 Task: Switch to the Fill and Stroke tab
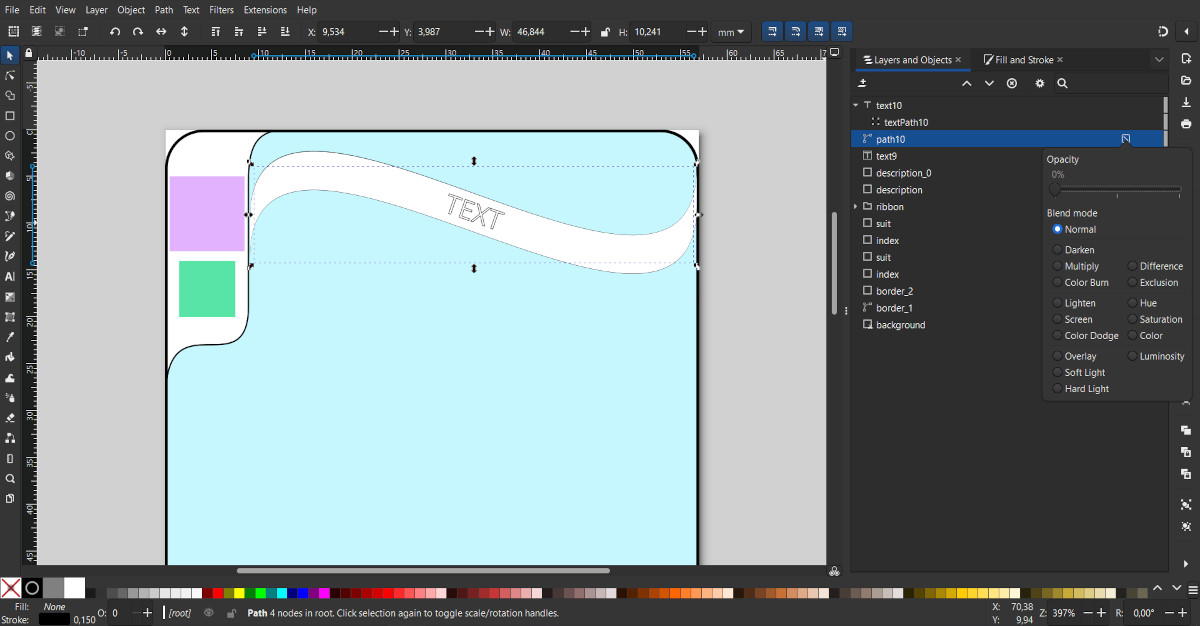coord(1023,60)
